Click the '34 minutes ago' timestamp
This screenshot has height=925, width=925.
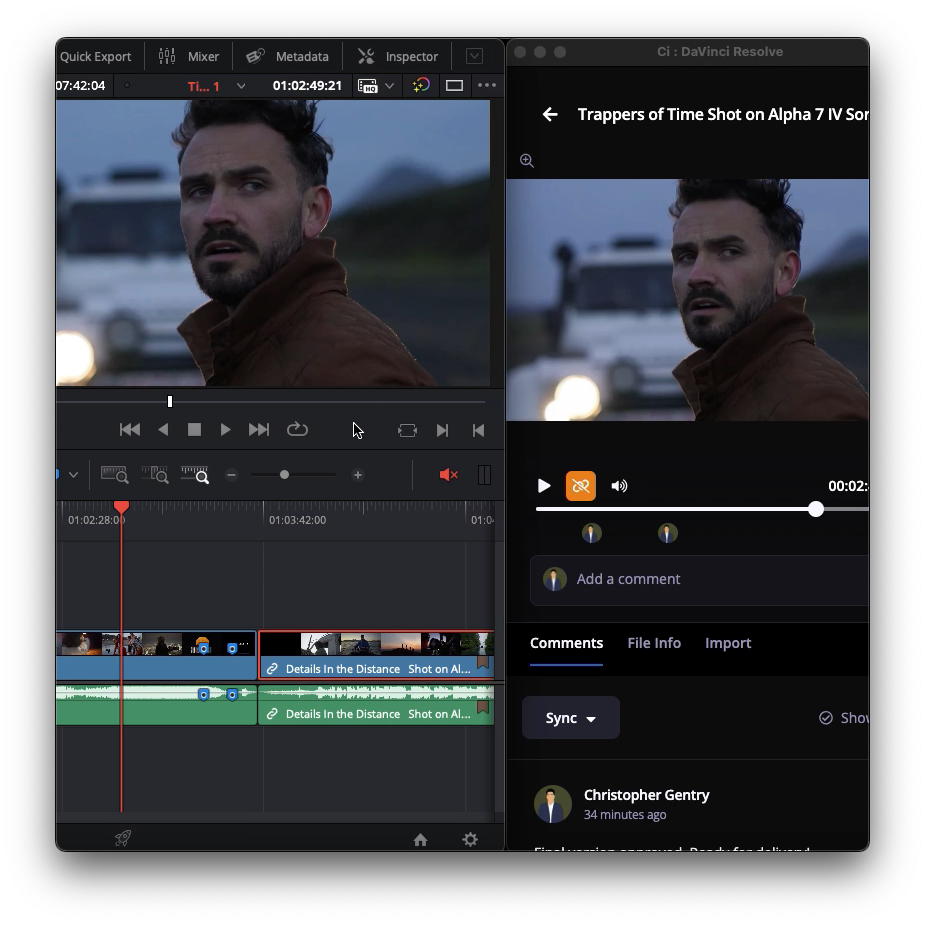pos(625,815)
